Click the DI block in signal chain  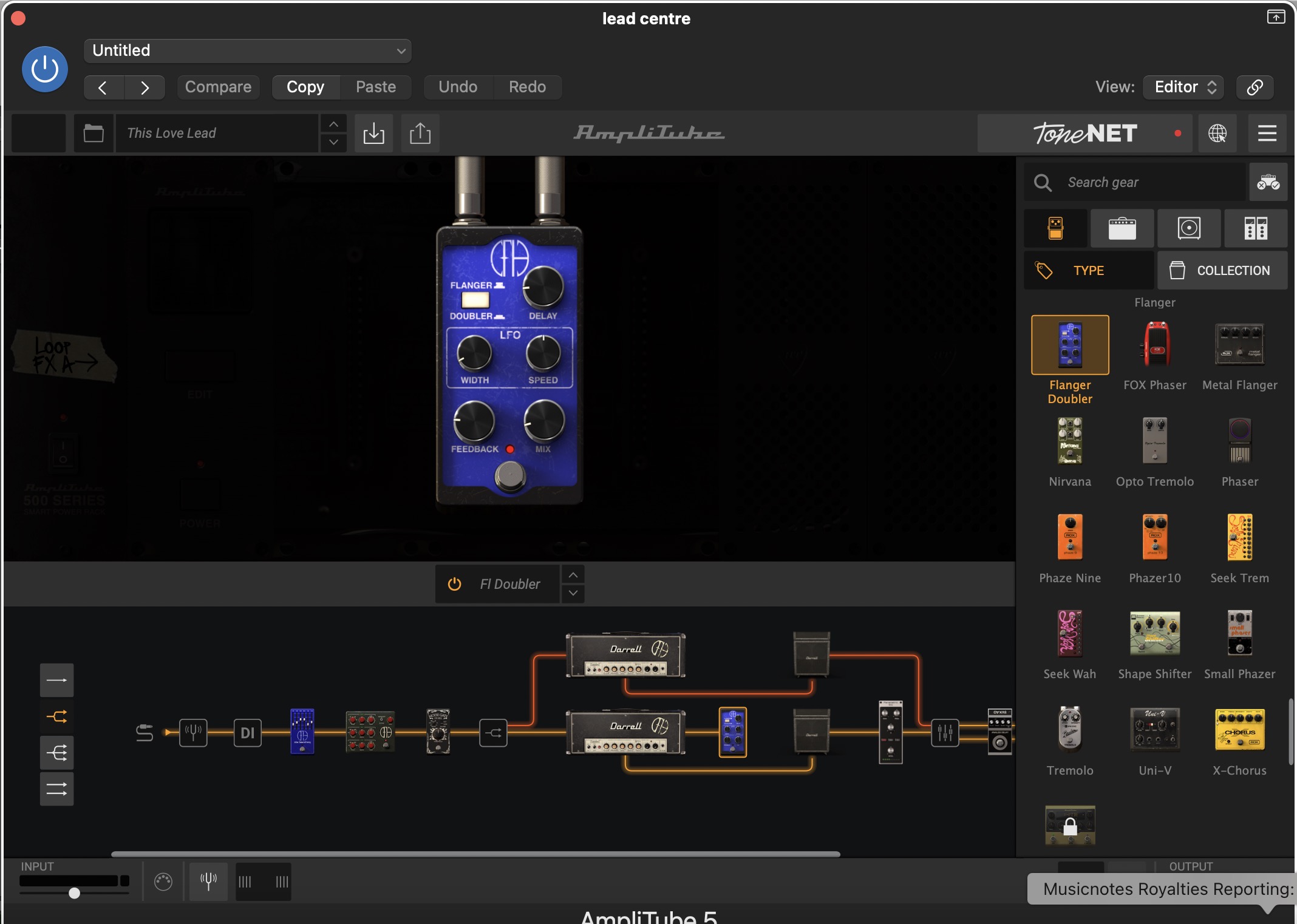[247, 733]
